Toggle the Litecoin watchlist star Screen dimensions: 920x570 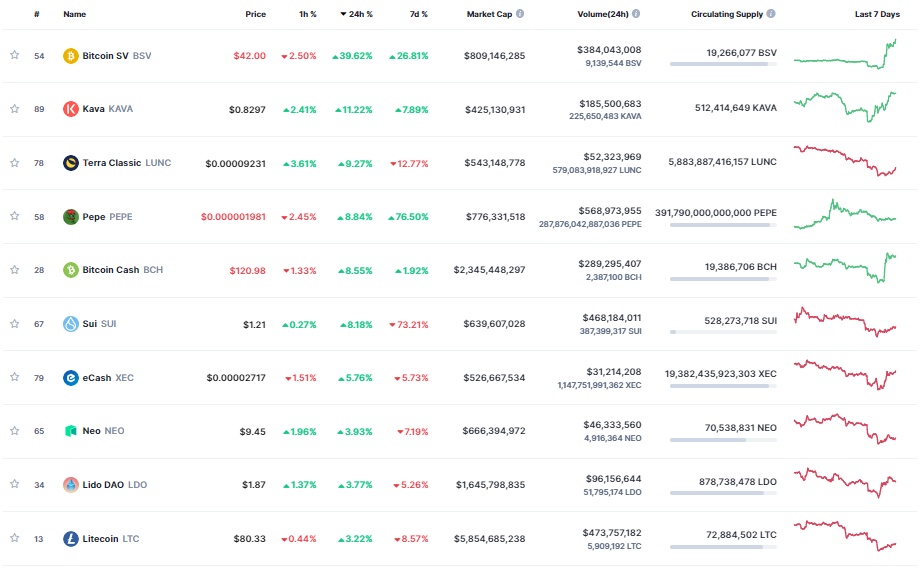coord(15,538)
